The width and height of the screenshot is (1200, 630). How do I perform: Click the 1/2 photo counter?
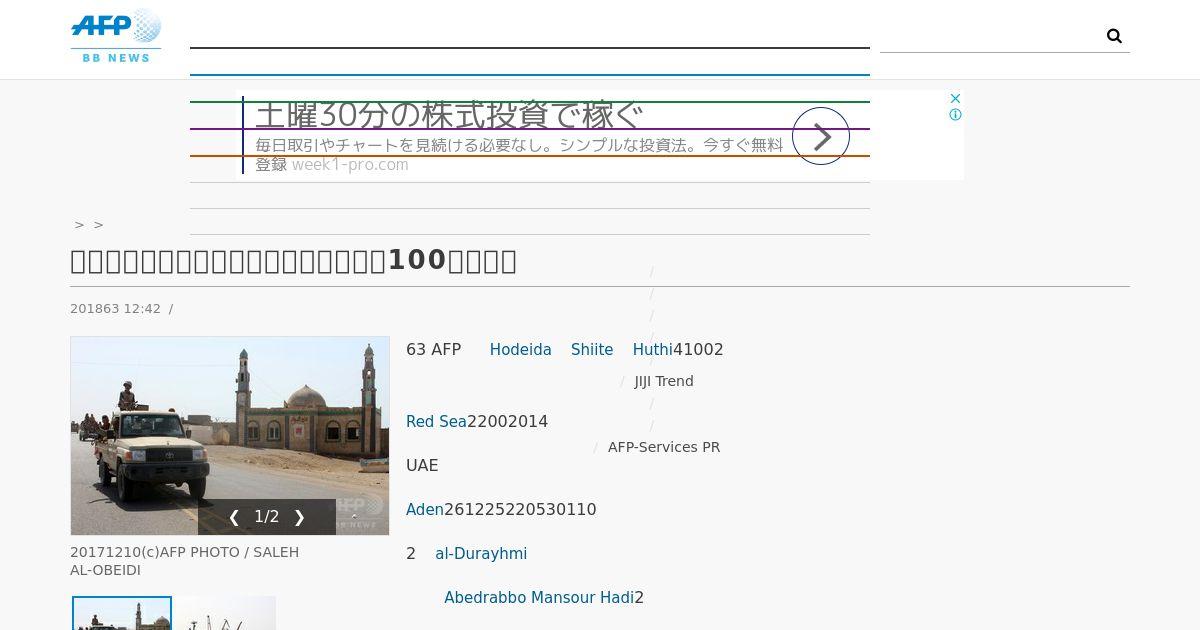point(266,517)
